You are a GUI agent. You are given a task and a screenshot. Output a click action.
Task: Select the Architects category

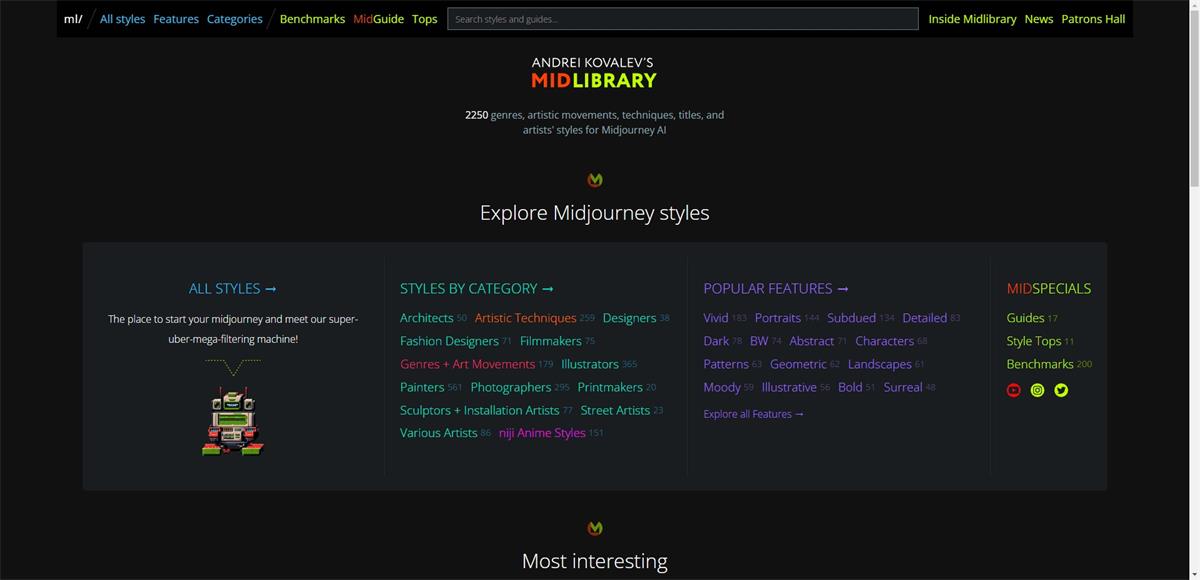426,318
